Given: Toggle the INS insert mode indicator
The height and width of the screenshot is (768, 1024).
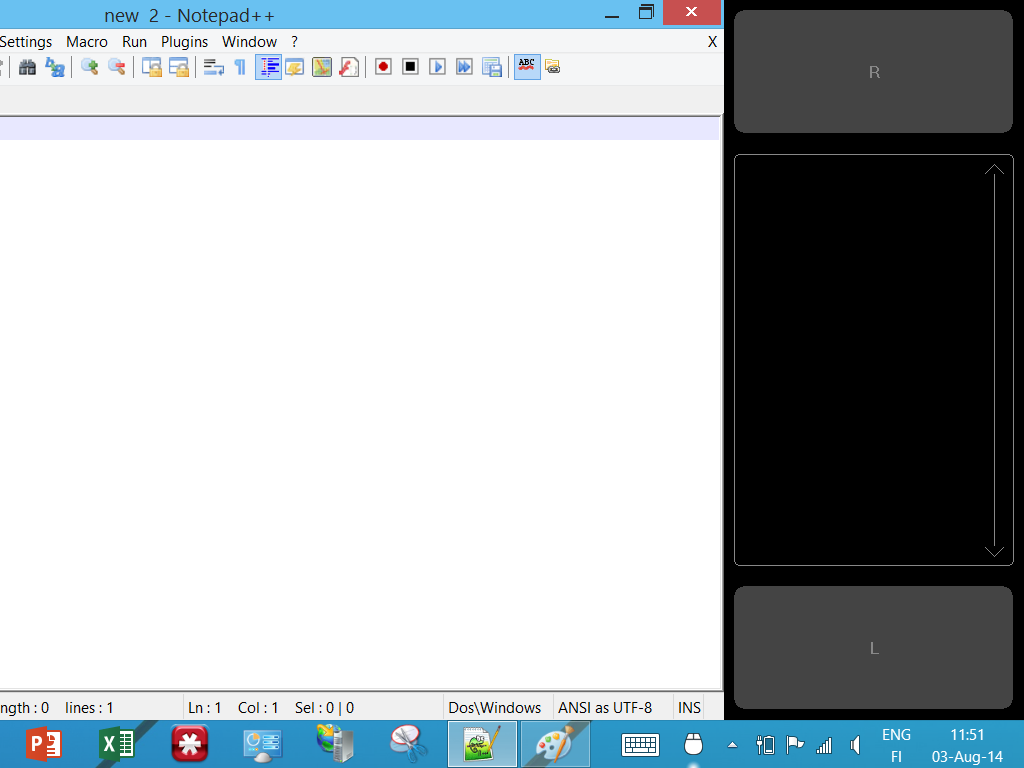Looking at the screenshot, I should click(689, 708).
